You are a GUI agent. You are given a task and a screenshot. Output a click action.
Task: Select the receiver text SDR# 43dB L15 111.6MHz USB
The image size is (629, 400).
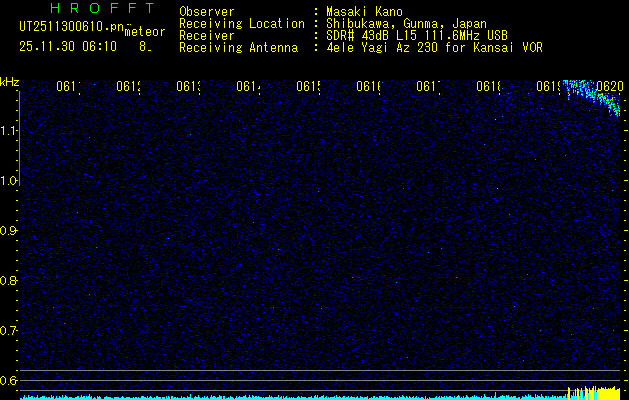click(417, 36)
